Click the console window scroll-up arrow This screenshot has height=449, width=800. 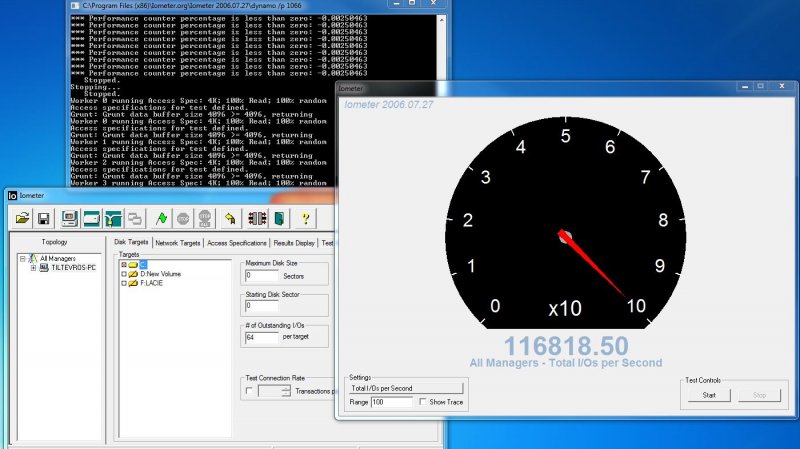441,19
